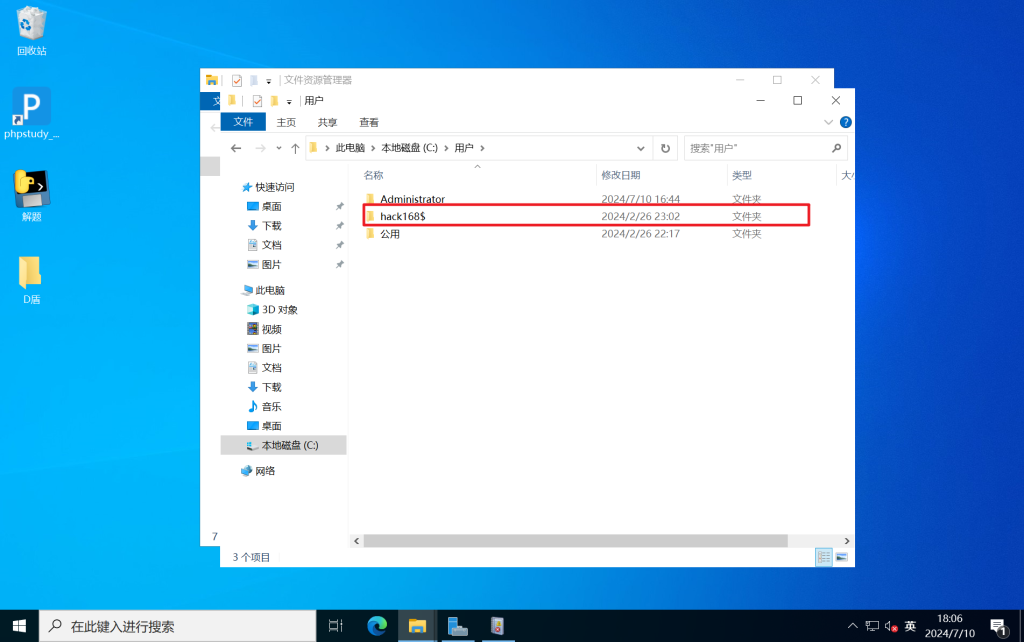Select the D盾 folder on desktop
The width and height of the screenshot is (1024, 642).
(x=31, y=279)
